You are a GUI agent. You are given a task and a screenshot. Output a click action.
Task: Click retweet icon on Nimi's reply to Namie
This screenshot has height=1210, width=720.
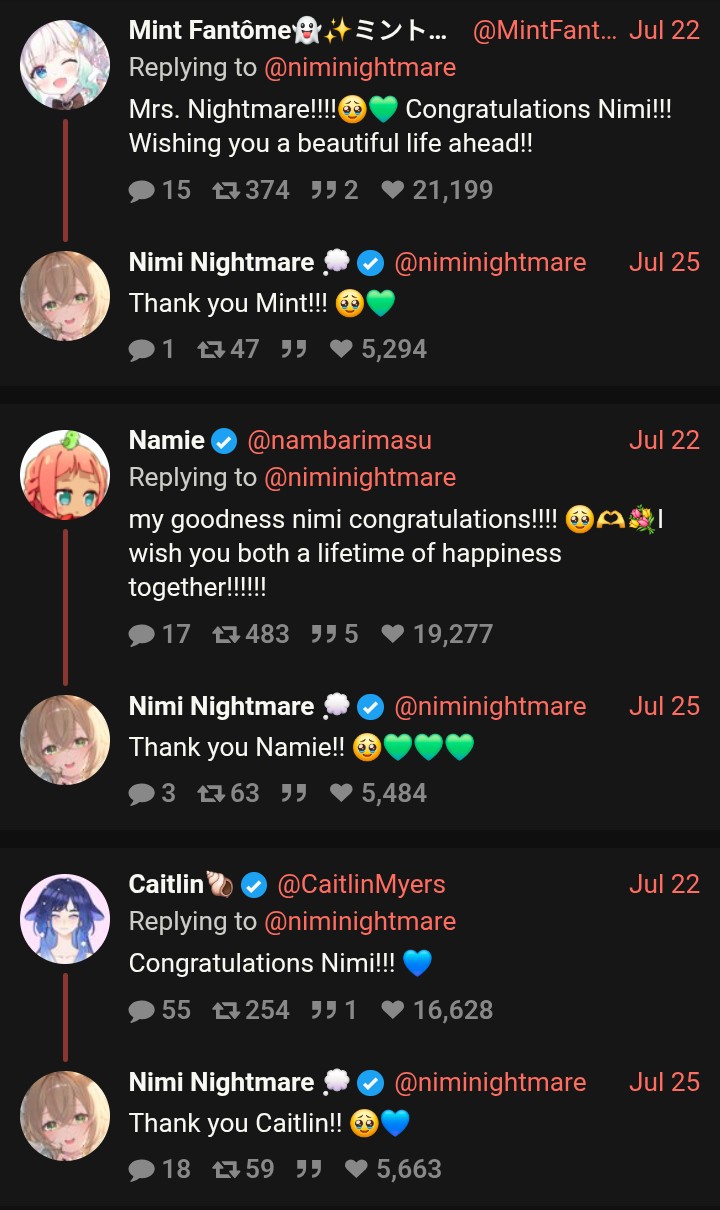pyautogui.click(x=210, y=793)
